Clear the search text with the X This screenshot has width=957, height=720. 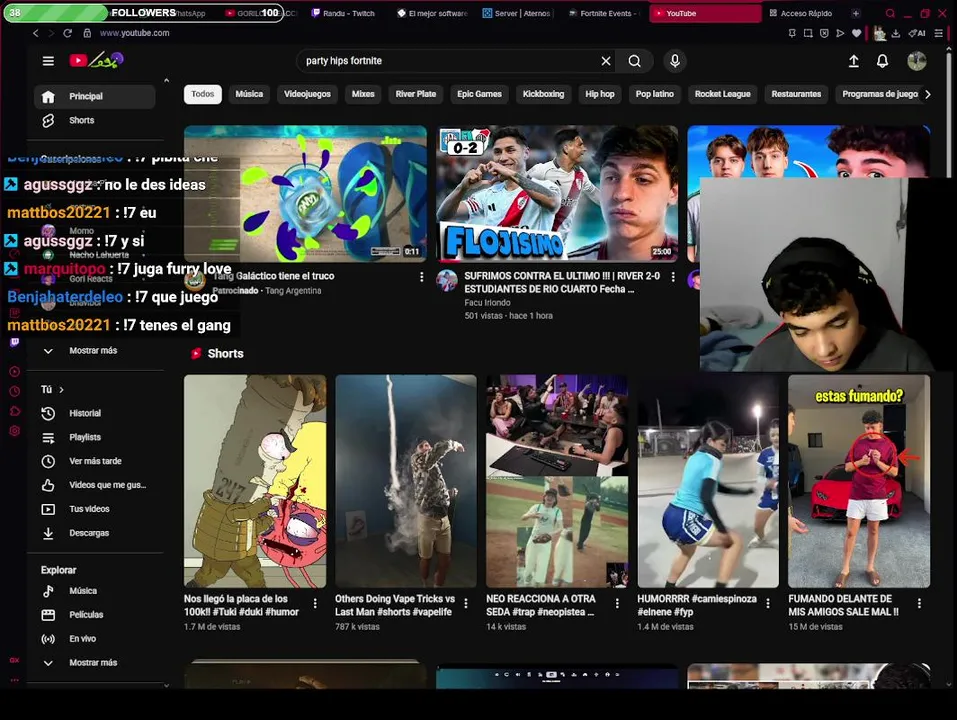[x=605, y=61]
